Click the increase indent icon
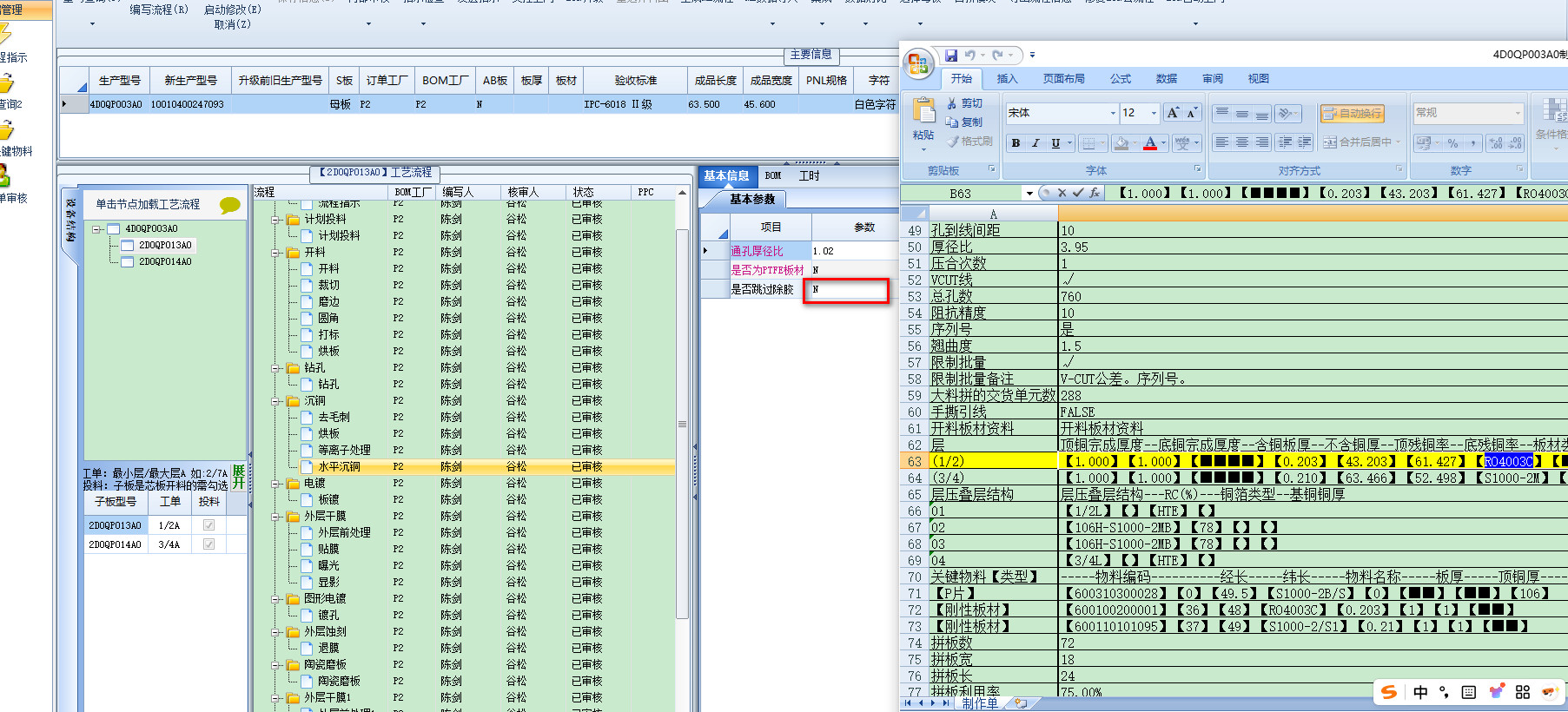Screen dimensions: 1568x712 [x=1305, y=142]
